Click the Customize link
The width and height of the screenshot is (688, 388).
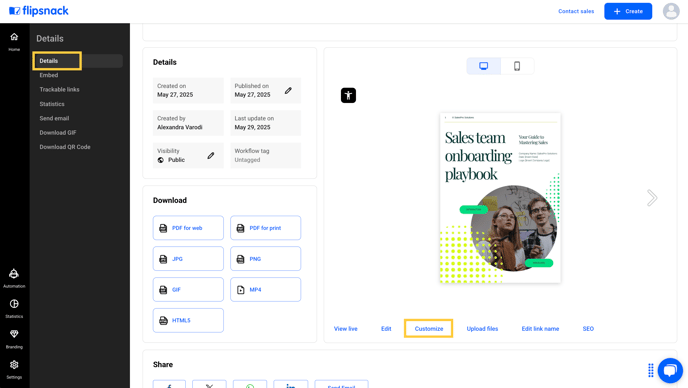(x=429, y=329)
